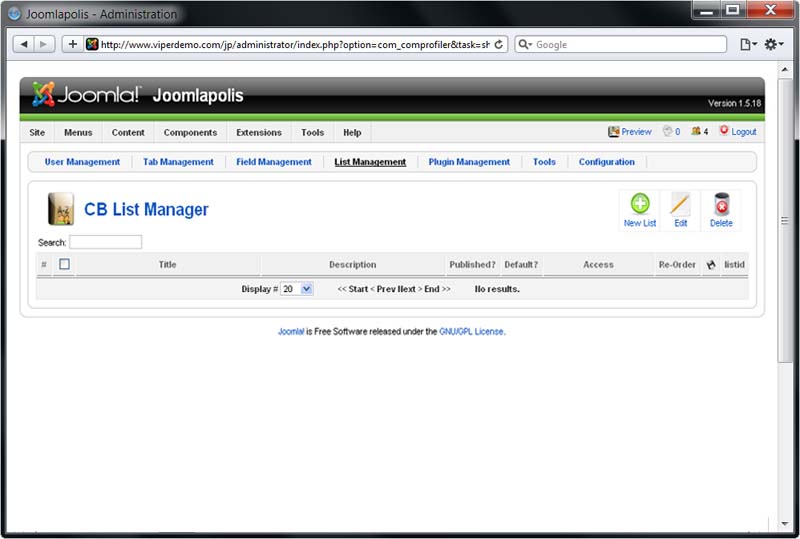Click the listid column header
The image size is (800, 539).
[x=735, y=264]
